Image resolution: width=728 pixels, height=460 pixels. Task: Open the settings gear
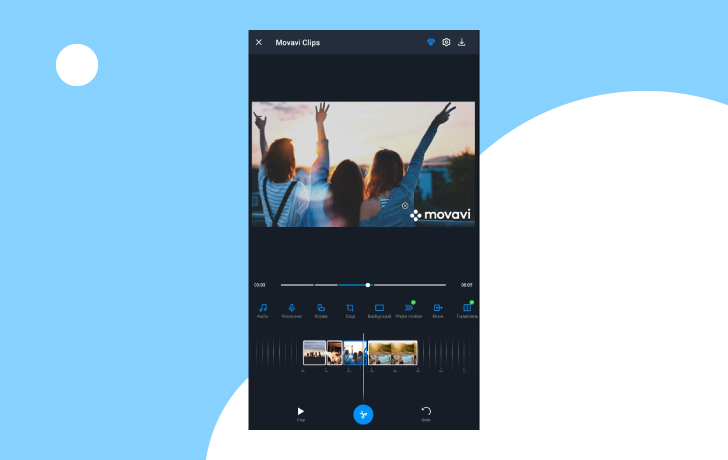[x=446, y=42]
